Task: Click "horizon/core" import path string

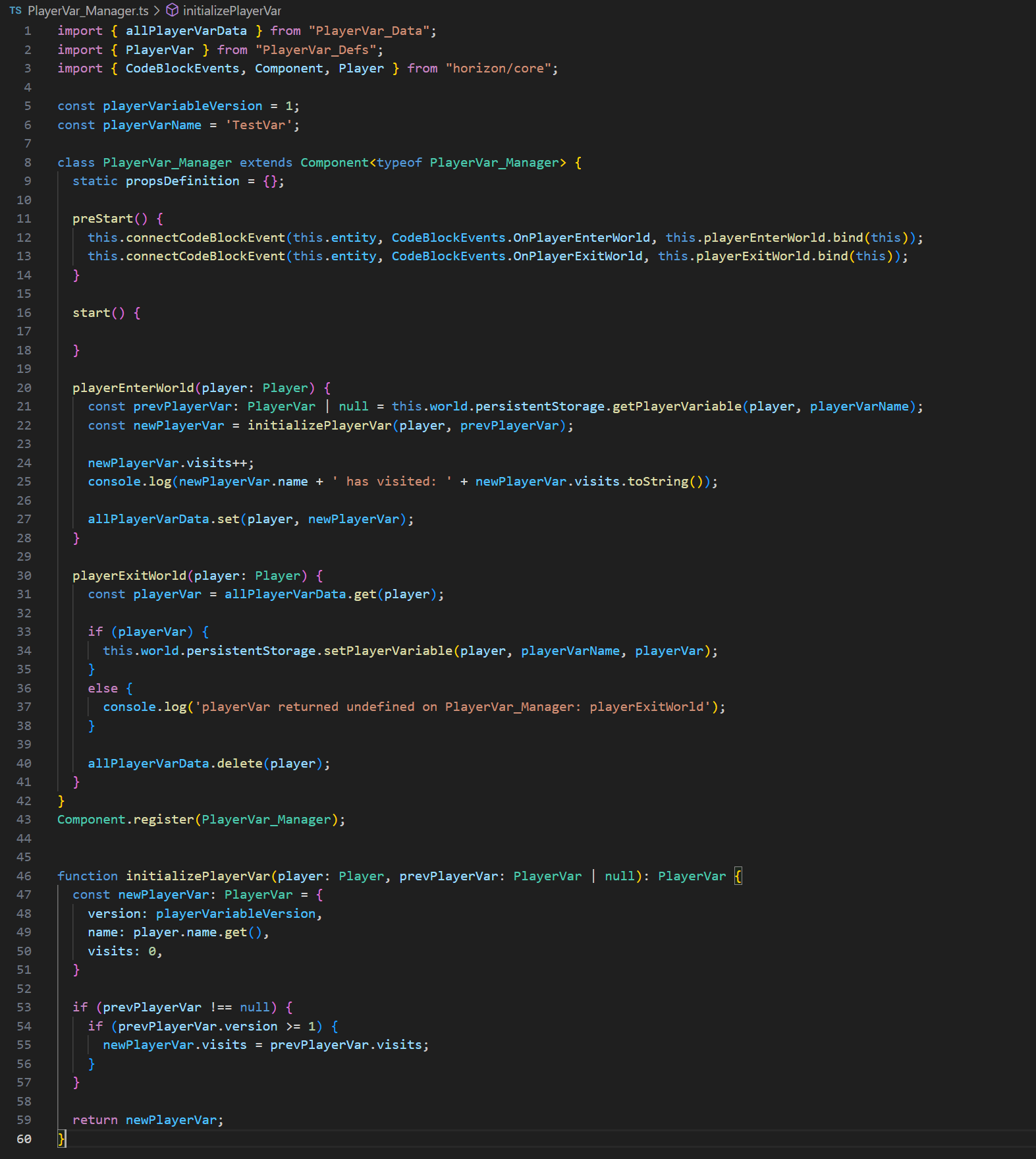Action: 498,69
